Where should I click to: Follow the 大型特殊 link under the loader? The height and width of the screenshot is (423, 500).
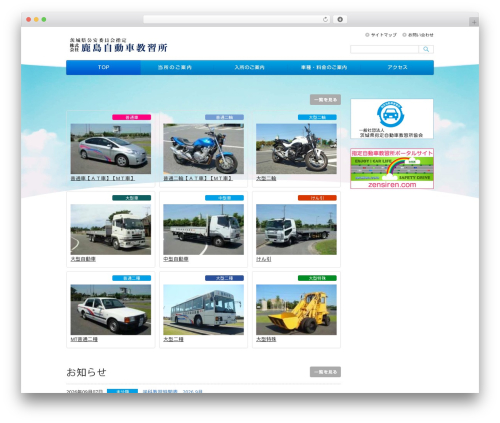click(x=266, y=339)
